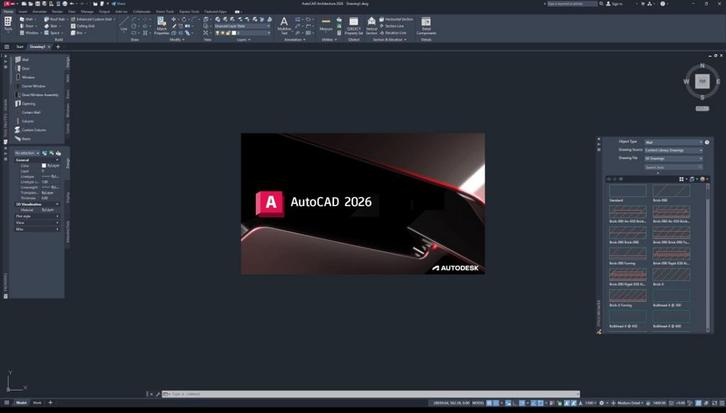The height and width of the screenshot is (413, 726).
Task: Pick the Curtain Wall tool in the palette
Action: [31, 112]
